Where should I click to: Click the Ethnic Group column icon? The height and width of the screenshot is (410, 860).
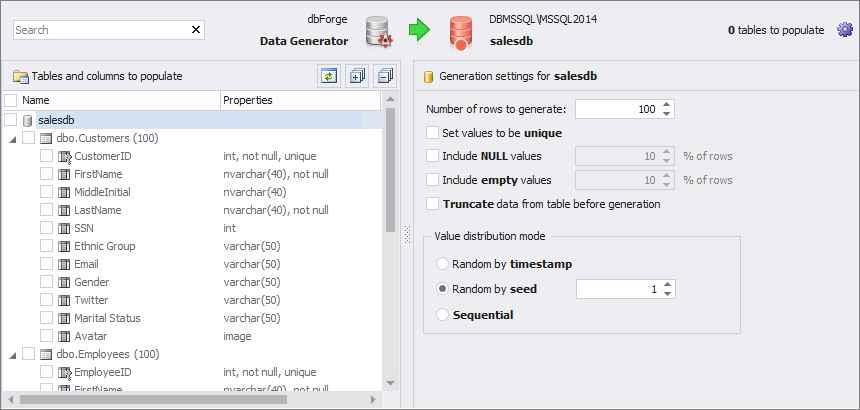pyautogui.click(x=64, y=246)
